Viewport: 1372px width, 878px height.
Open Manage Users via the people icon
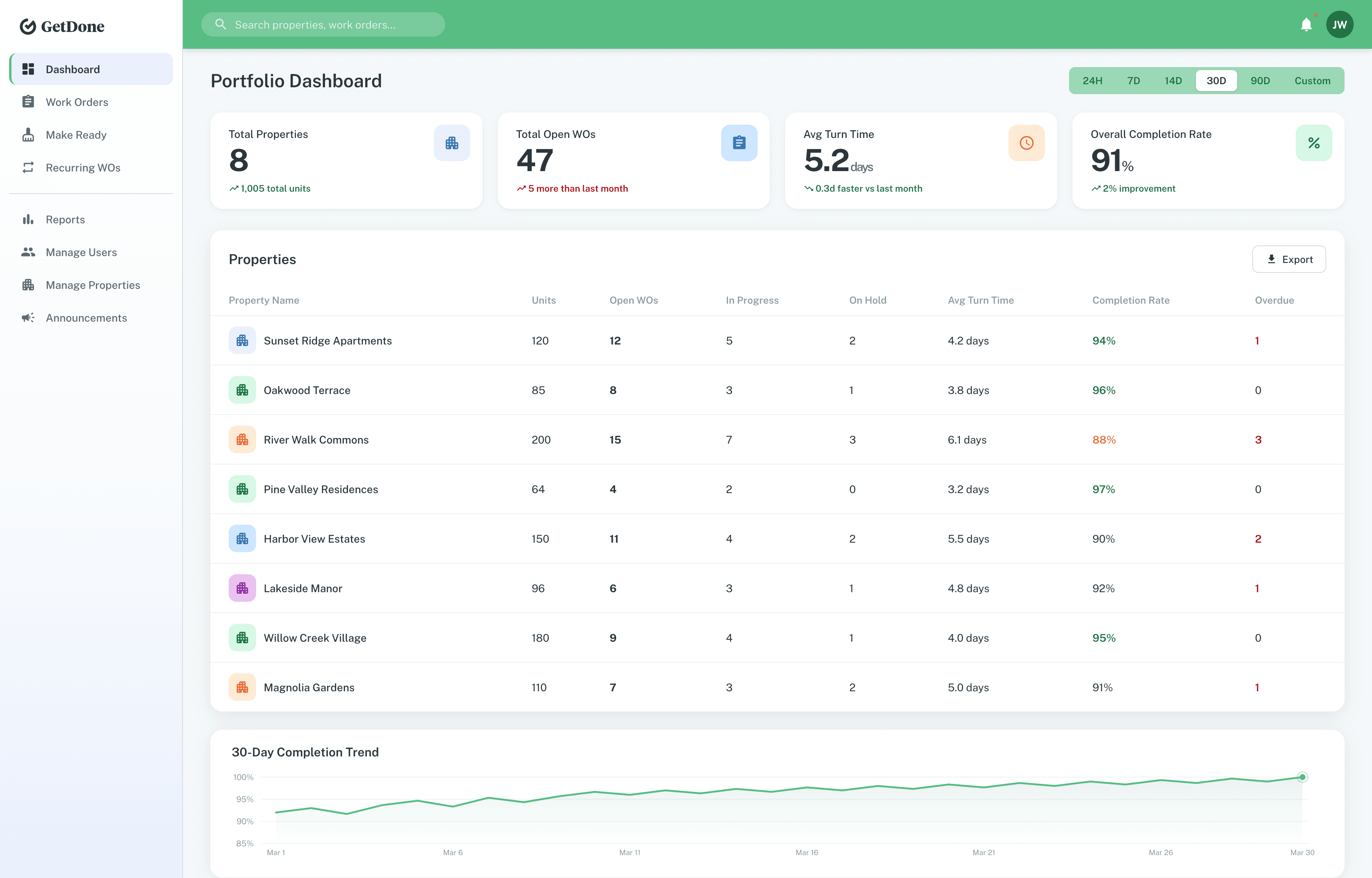pyautogui.click(x=29, y=252)
